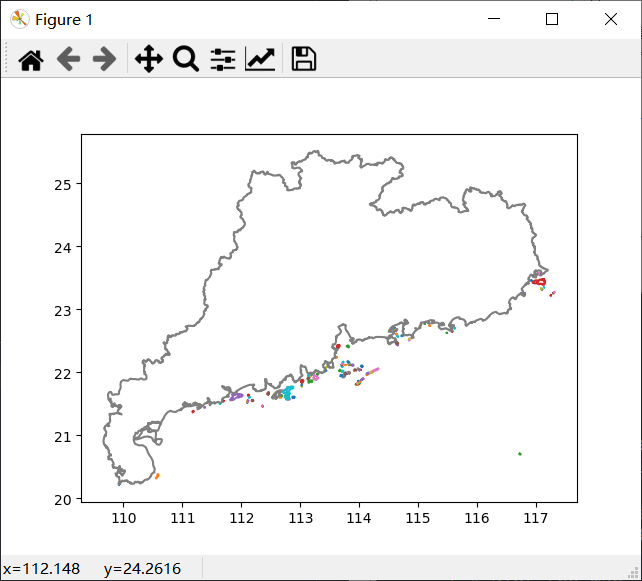Click the x-axis tick label 112

pyautogui.click(x=242, y=518)
